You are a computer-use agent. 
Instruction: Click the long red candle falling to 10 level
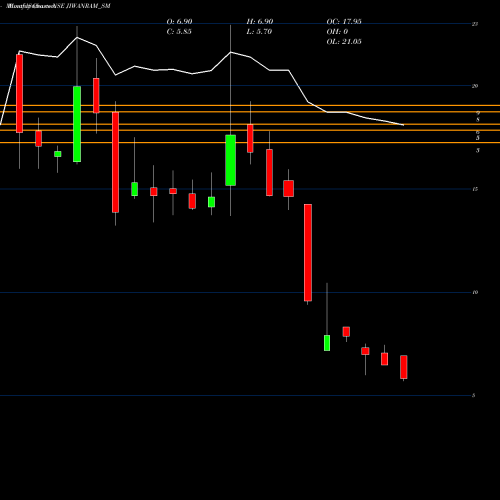tap(308, 253)
